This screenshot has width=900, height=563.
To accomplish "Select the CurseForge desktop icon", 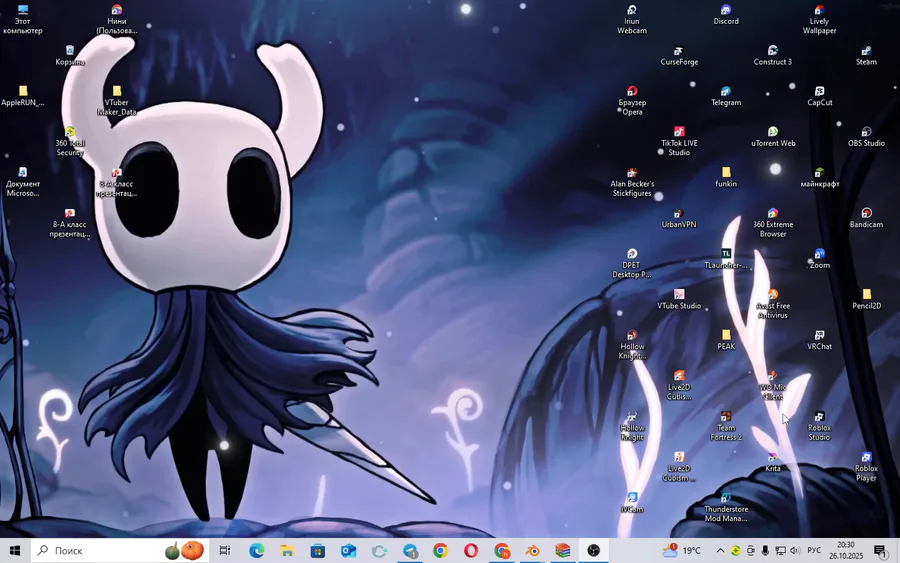I will coord(679,56).
